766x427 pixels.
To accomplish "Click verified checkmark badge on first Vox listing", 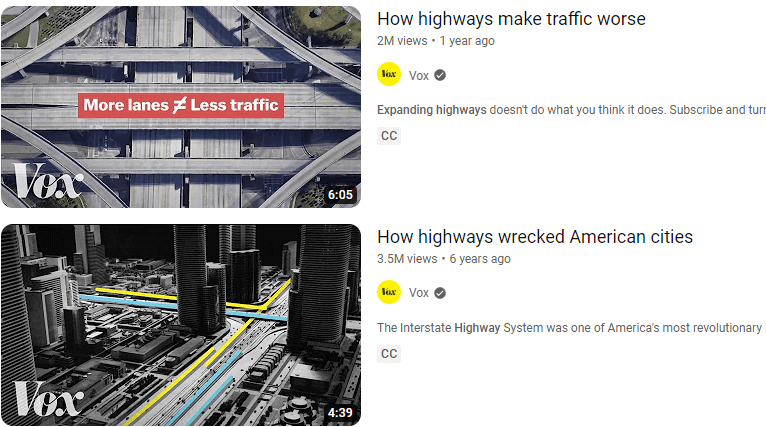I will (440, 75).
